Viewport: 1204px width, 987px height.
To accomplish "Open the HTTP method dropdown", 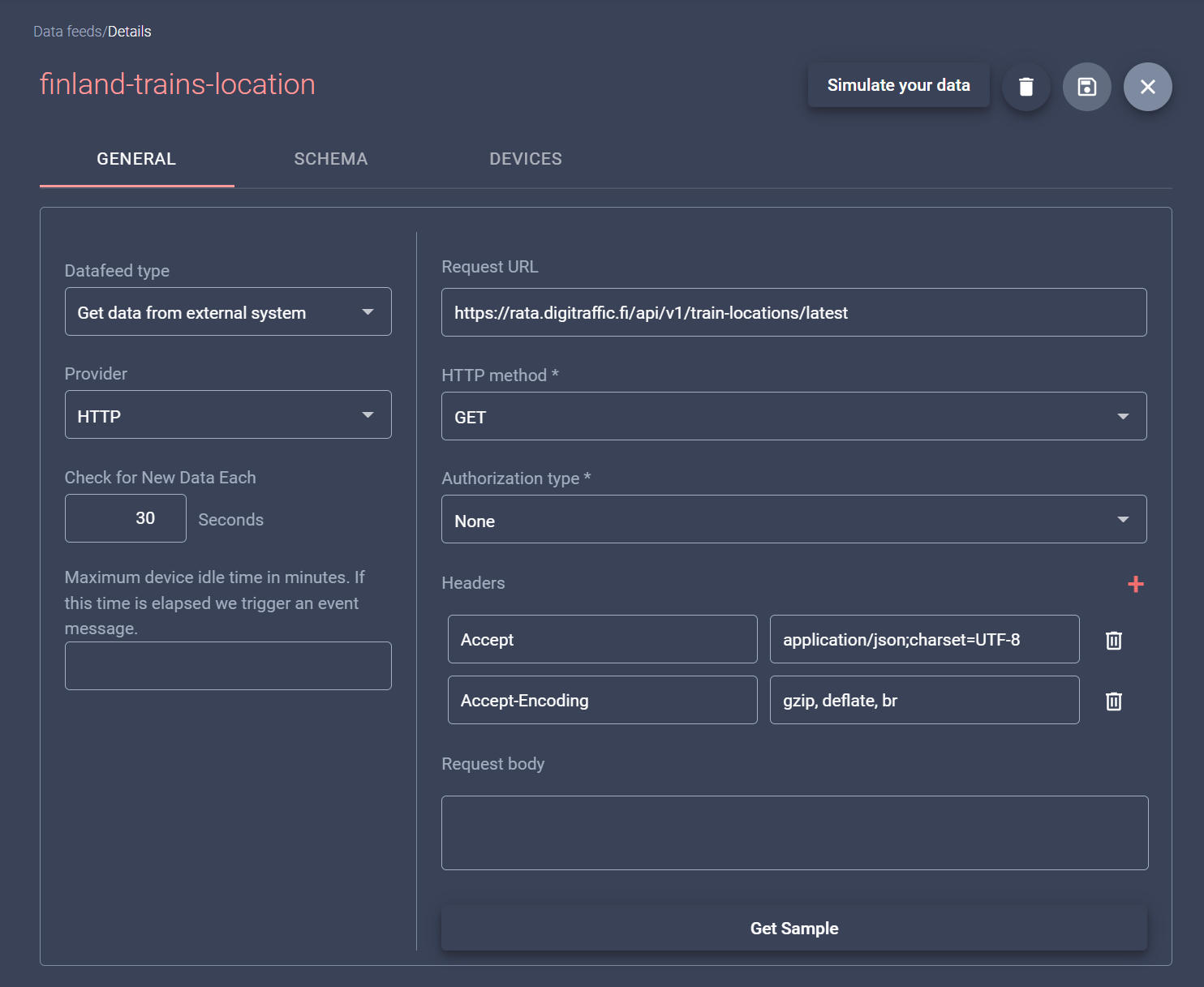I will click(1123, 416).
